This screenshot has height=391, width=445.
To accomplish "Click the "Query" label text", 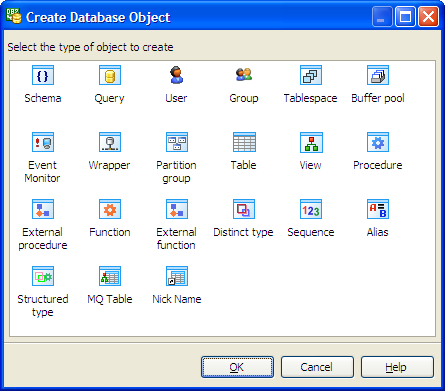I will point(109,99).
